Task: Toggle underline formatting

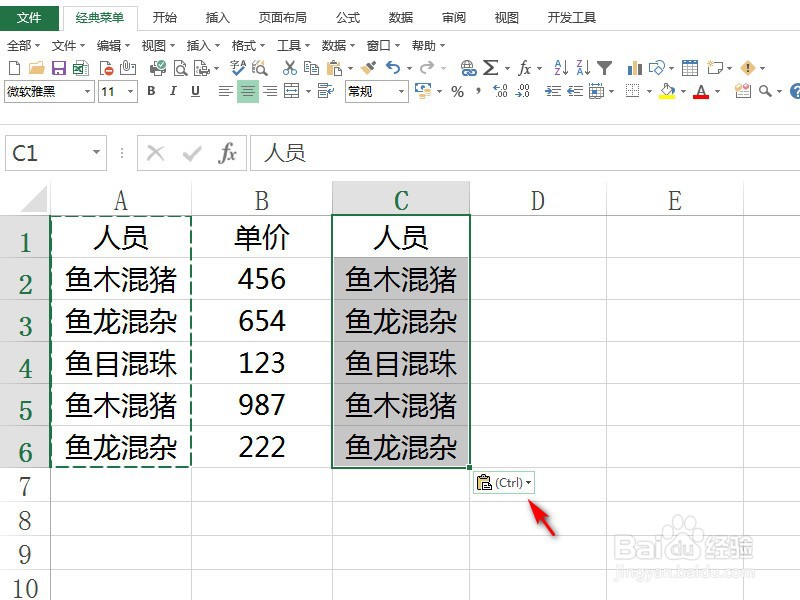Action: coord(194,90)
